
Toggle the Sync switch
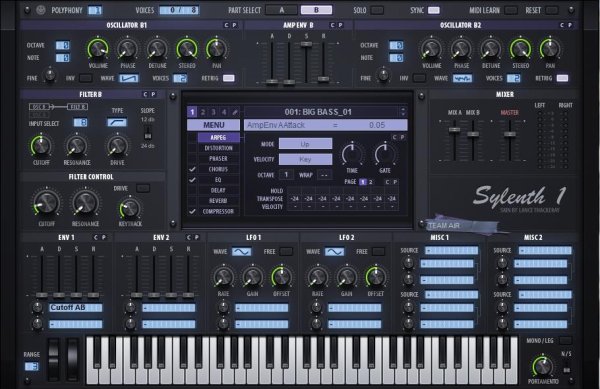click(434, 10)
